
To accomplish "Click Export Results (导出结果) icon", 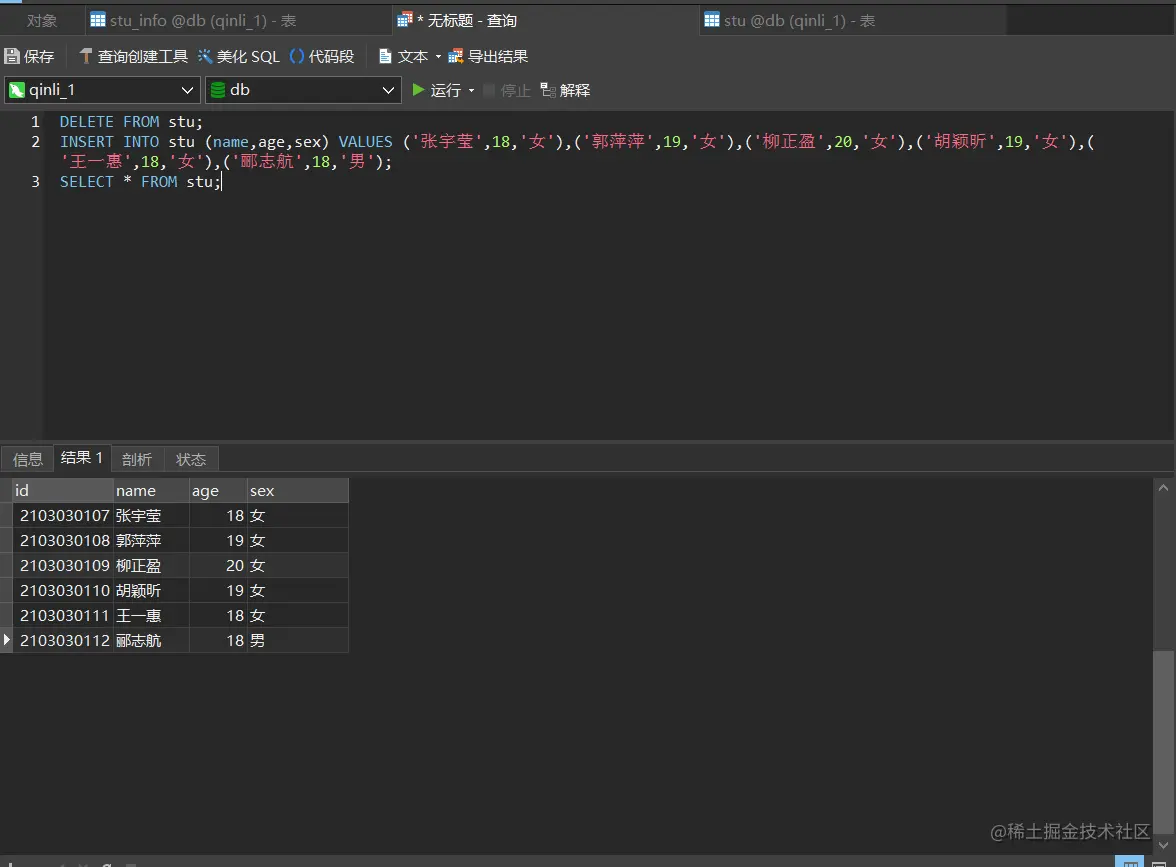I will (x=455, y=56).
